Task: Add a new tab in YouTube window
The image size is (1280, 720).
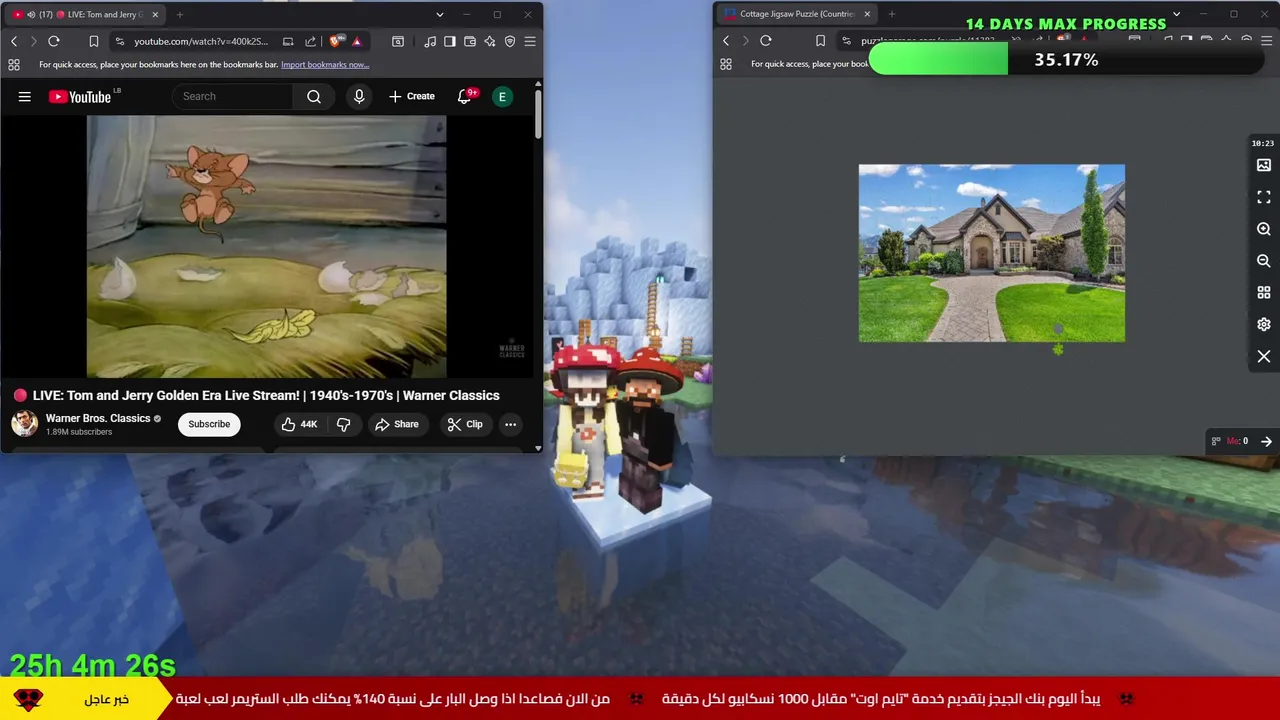Action: pyautogui.click(x=180, y=14)
